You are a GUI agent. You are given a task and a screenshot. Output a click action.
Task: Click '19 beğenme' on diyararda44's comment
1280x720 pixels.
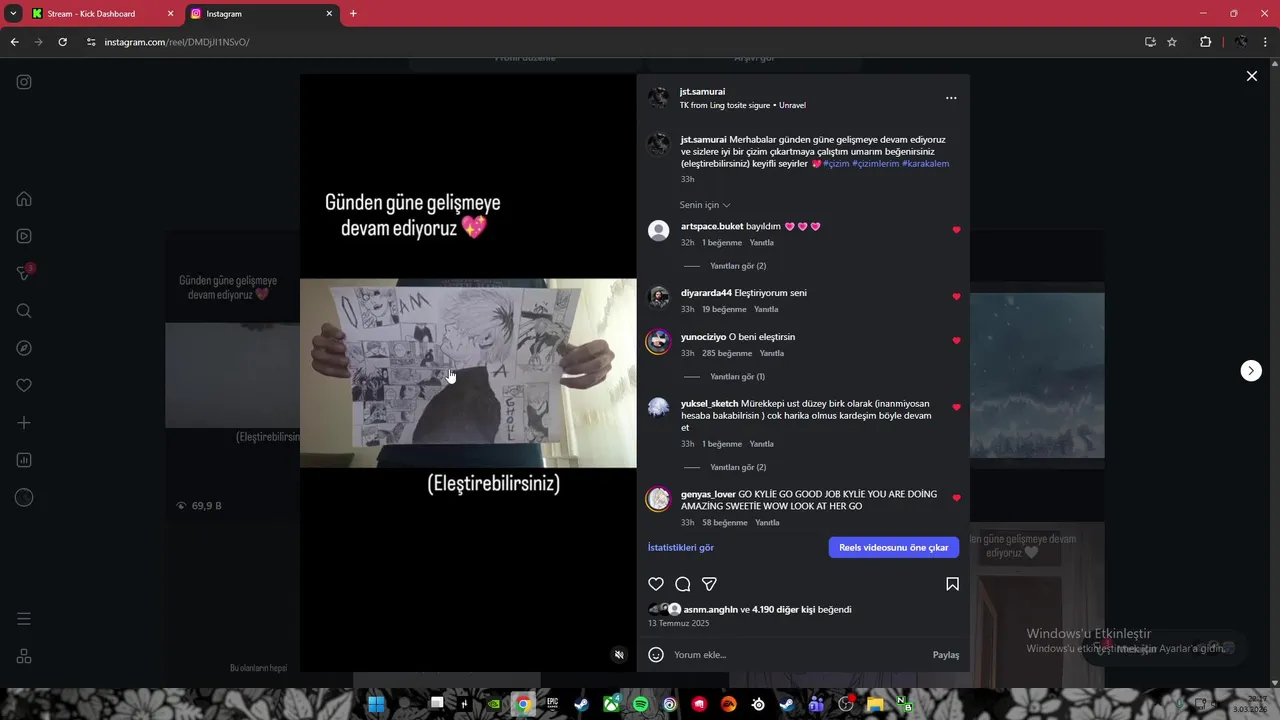[x=724, y=310]
